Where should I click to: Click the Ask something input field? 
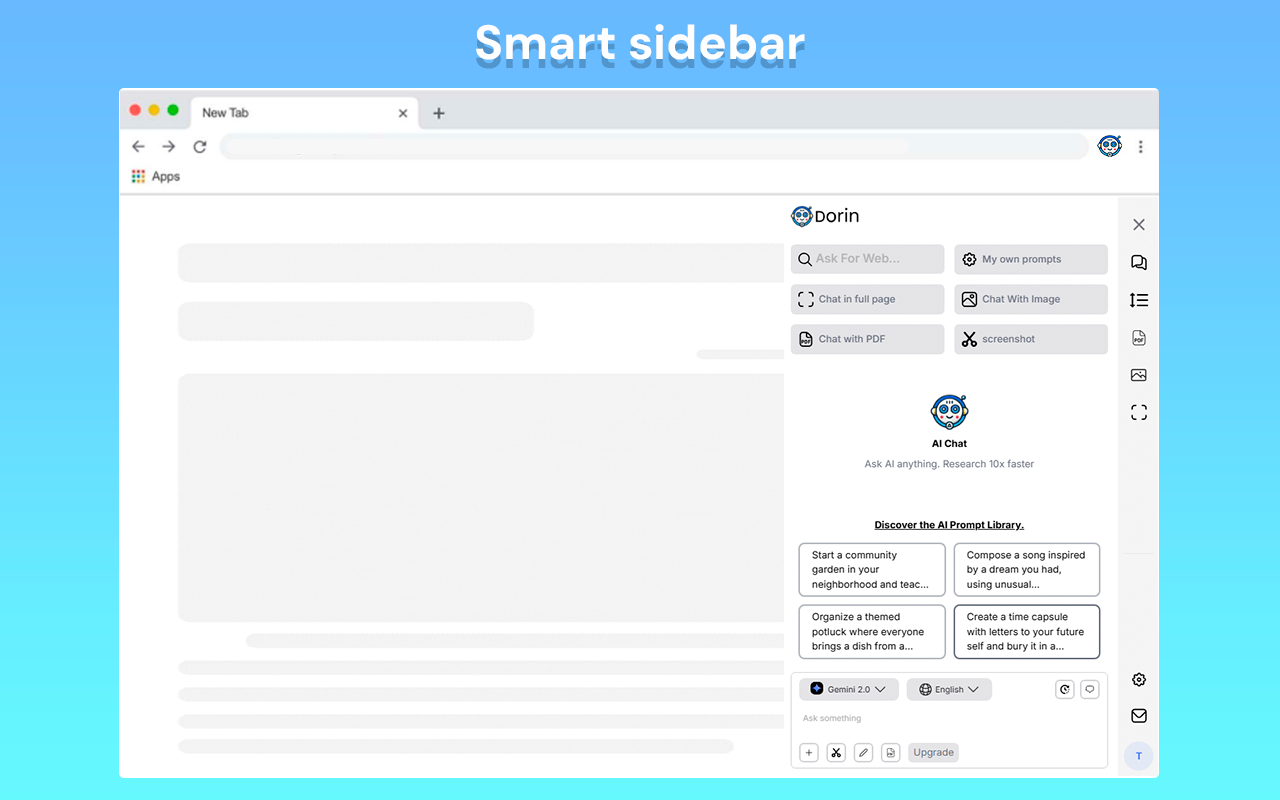[x=949, y=719]
